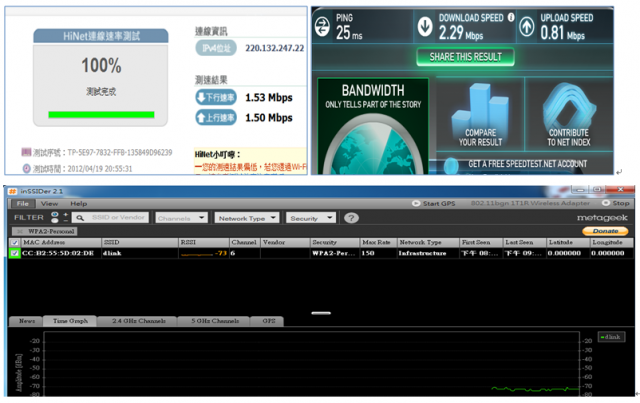Click the upload speed arrow icon
640x403 pixels.
527,27
